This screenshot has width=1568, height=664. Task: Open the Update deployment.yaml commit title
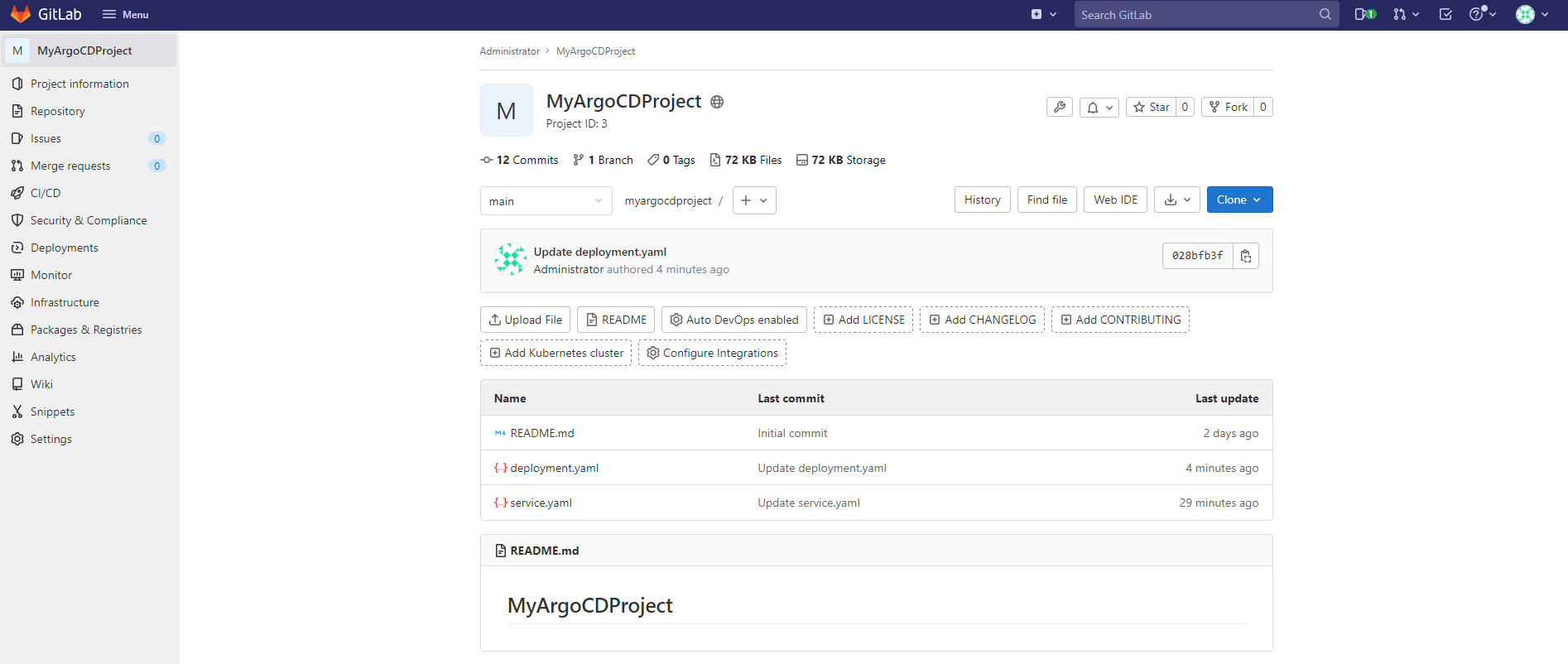point(599,252)
